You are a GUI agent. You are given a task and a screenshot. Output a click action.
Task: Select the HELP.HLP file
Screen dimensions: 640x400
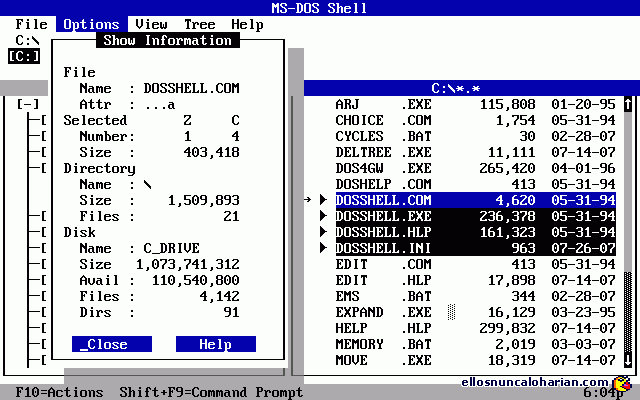[x=476, y=328]
